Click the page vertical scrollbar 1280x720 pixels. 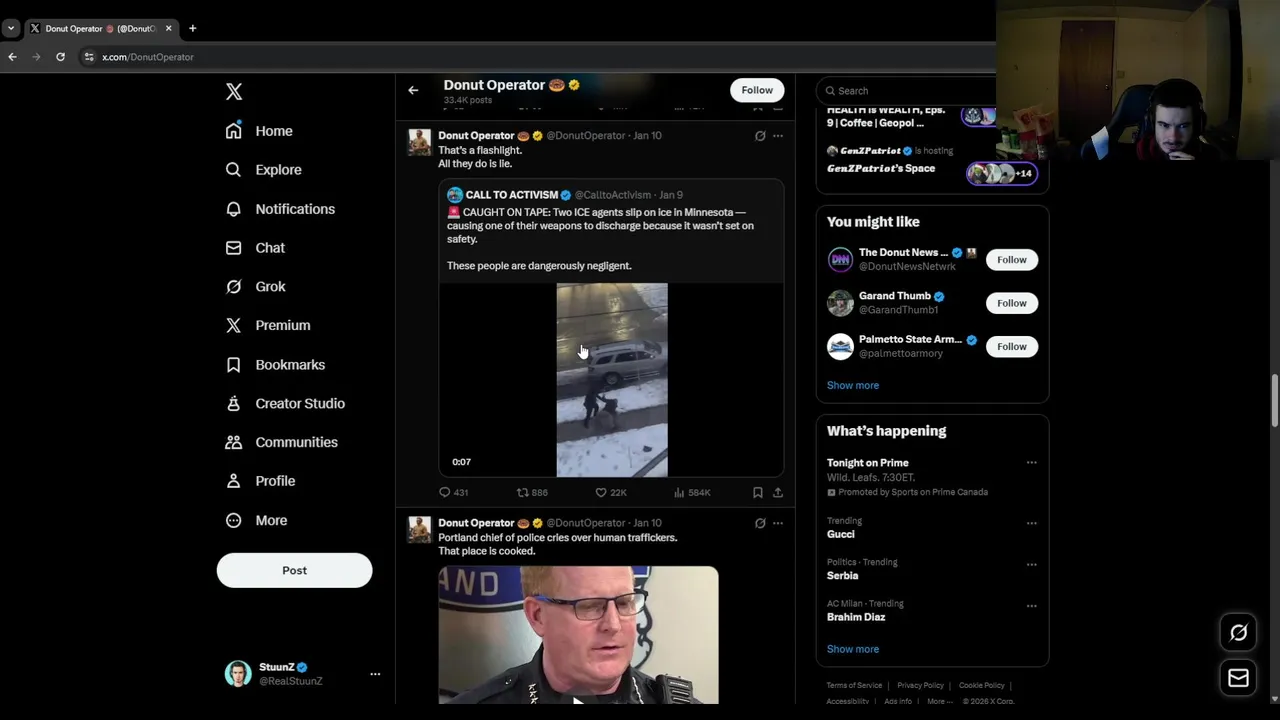click(x=1274, y=400)
